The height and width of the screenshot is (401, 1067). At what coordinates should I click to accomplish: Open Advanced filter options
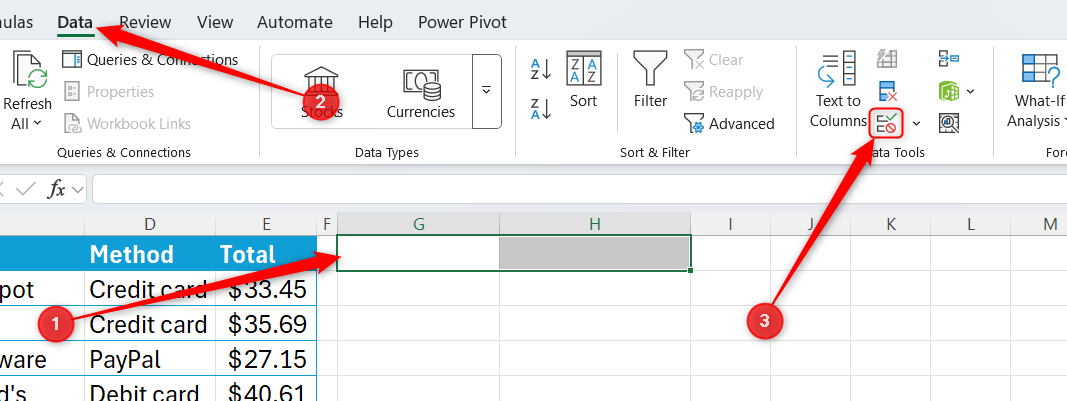(729, 124)
